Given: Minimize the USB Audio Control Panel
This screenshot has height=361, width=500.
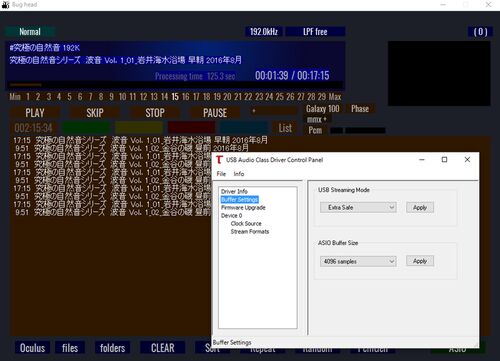Looking at the screenshot, I should (x=422, y=160).
